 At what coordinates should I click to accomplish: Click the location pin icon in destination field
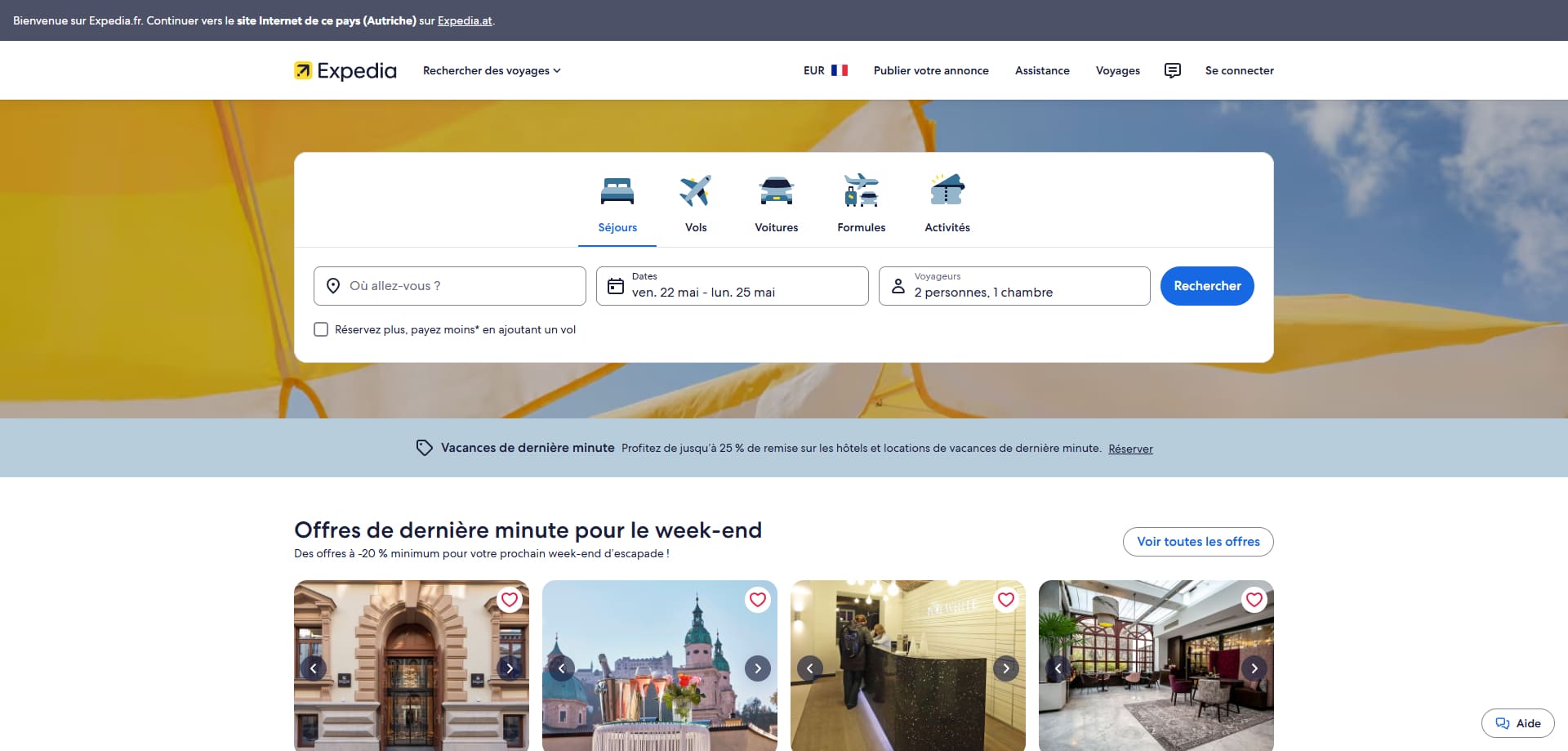[333, 286]
